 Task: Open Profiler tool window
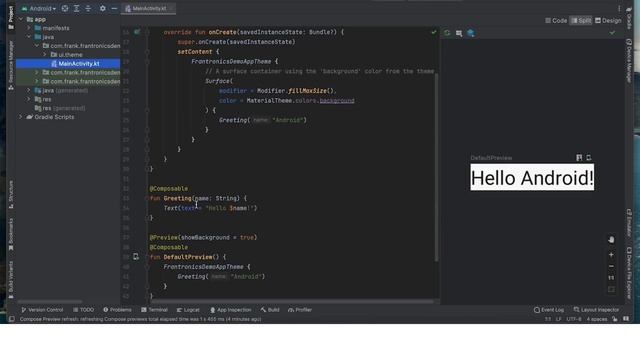(300, 310)
